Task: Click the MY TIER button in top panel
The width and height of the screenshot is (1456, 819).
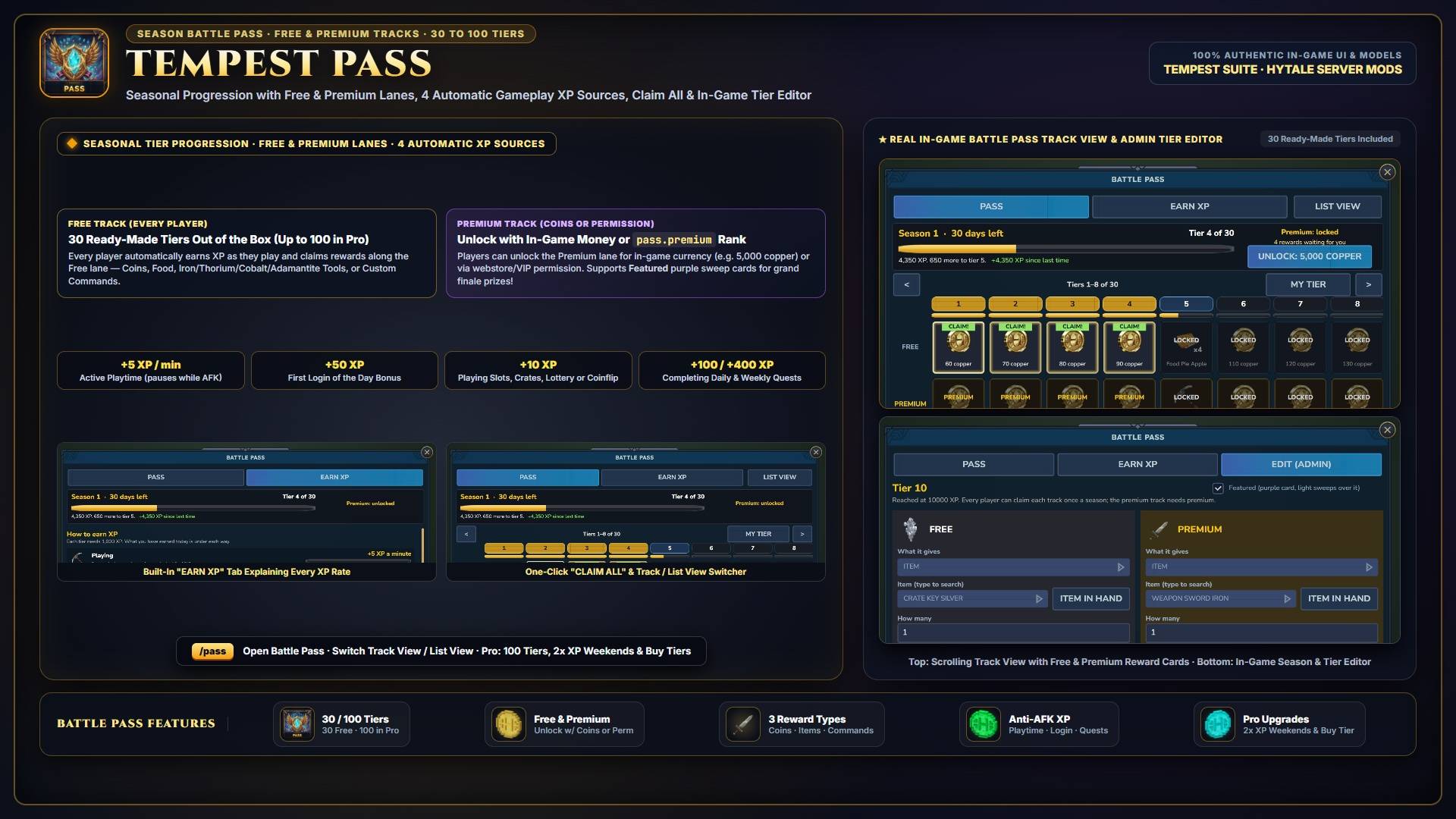Action: coord(1307,284)
